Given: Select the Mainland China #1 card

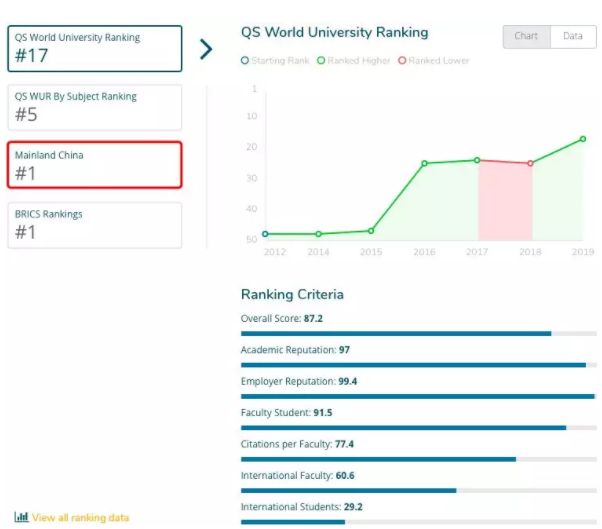Looking at the screenshot, I should click(x=94, y=165).
